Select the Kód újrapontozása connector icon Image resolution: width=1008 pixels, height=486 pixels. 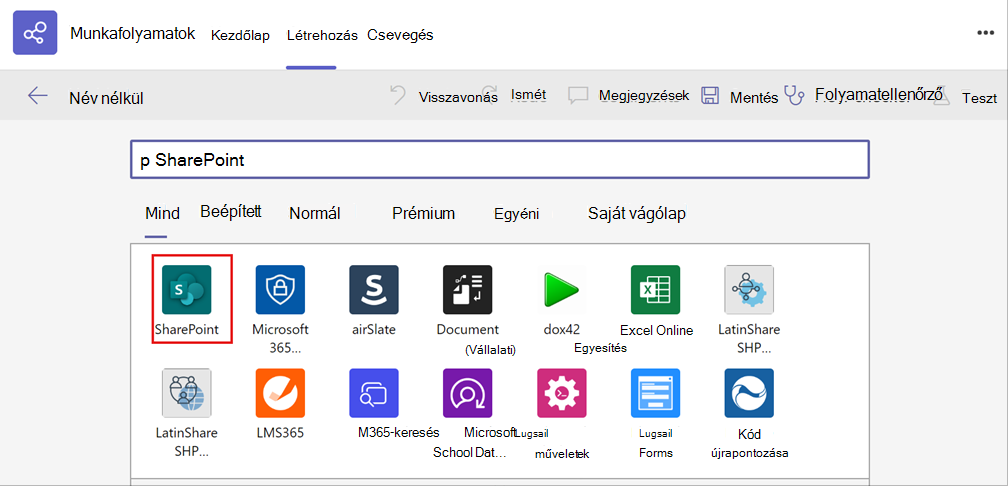(x=749, y=393)
